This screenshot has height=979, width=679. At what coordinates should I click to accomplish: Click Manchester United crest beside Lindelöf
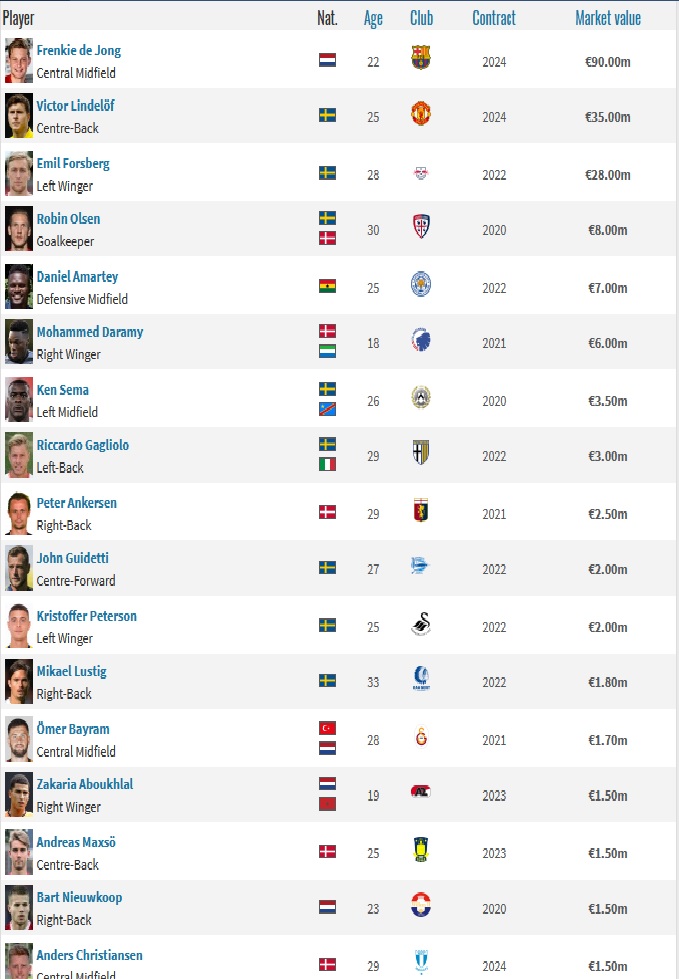point(421,114)
